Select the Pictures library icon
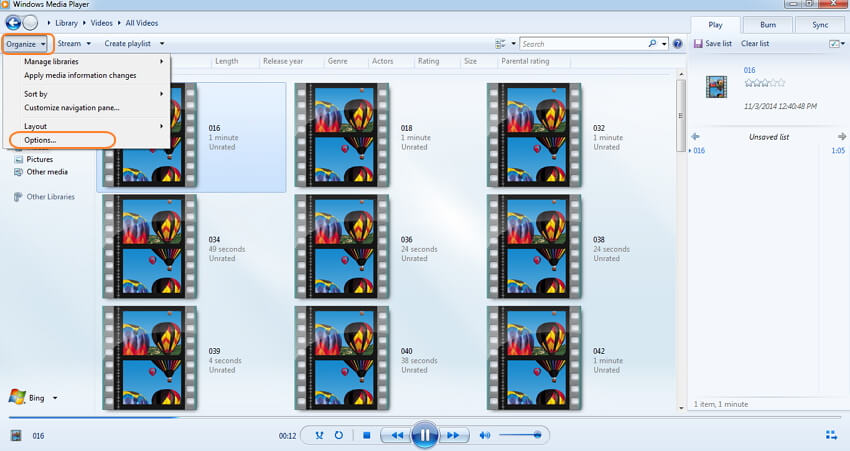 (x=18, y=159)
